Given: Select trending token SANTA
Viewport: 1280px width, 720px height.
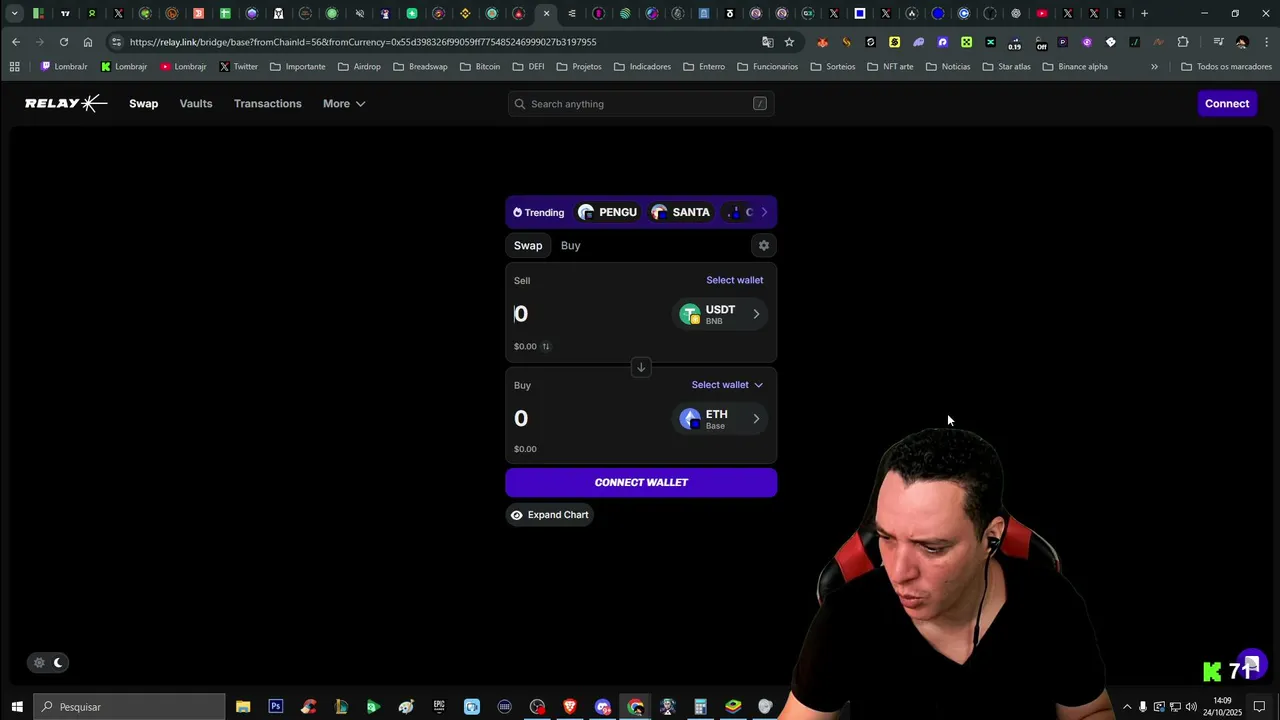Looking at the screenshot, I should 681,212.
